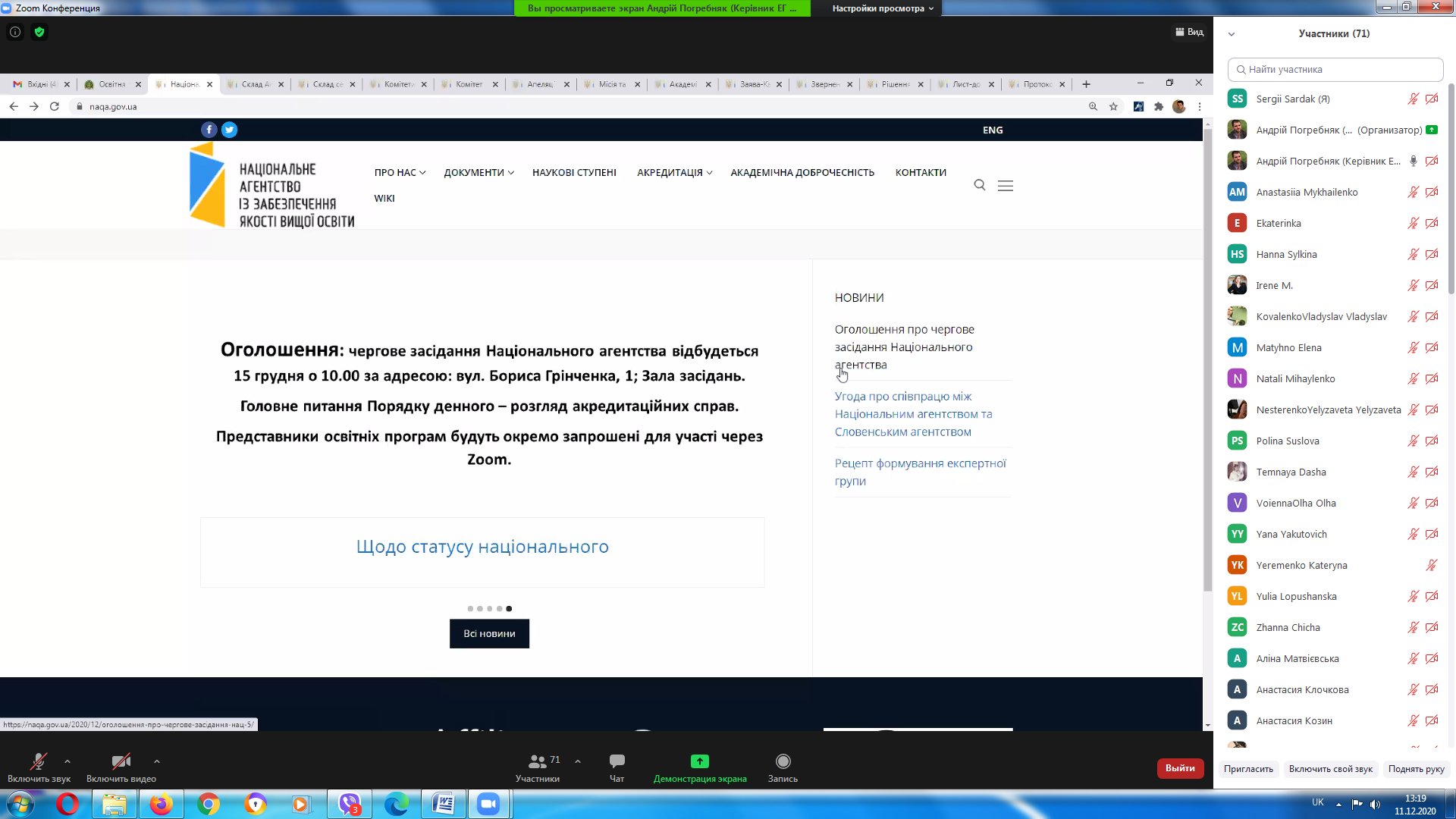Open Windows Explorer folder in taskbar
The width and height of the screenshot is (1456, 819).
point(115,804)
